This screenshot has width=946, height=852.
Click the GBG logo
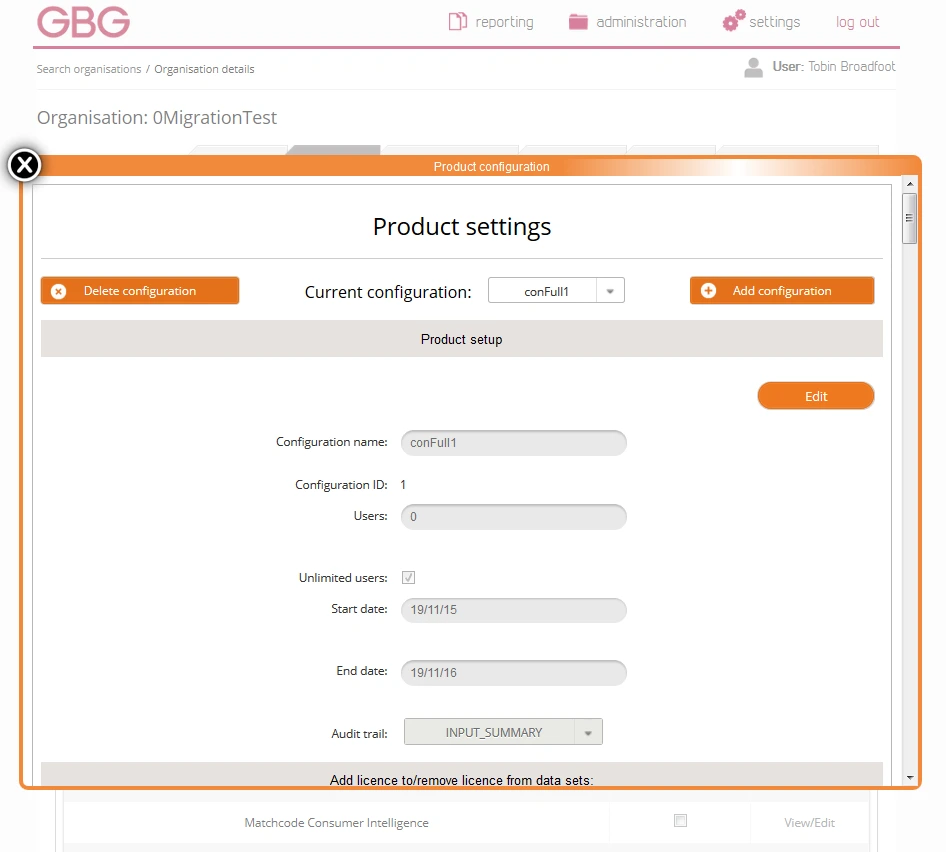83,22
